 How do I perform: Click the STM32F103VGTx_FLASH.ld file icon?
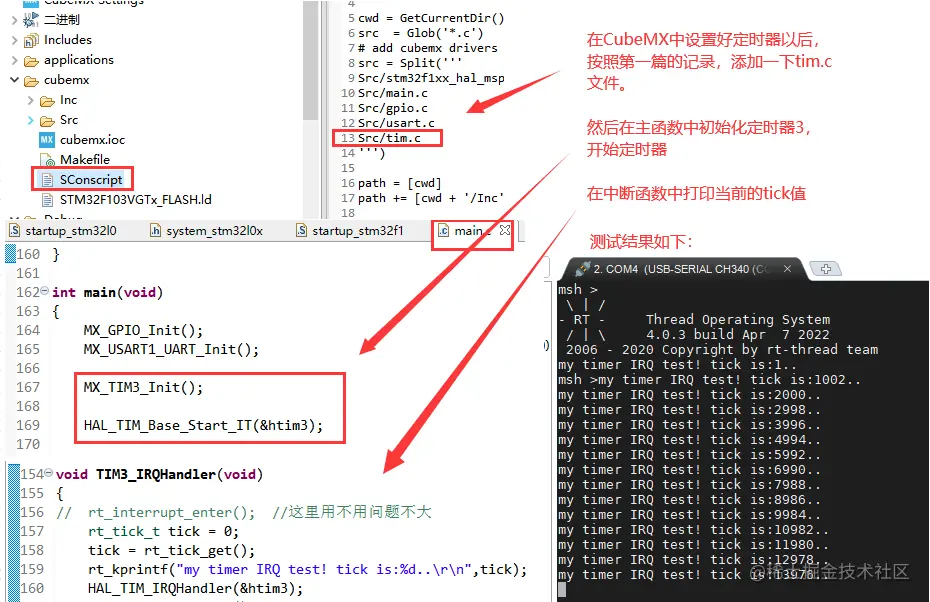(x=47, y=200)
